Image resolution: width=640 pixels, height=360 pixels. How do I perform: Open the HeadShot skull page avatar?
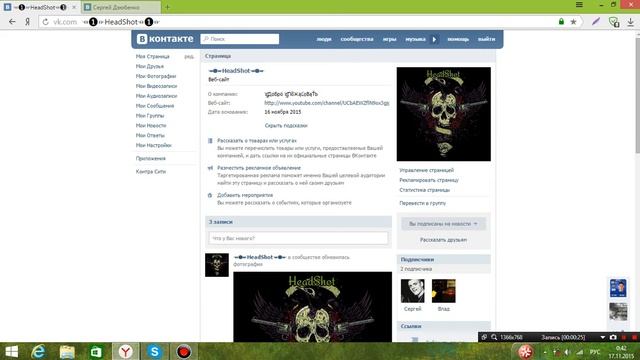[x=444, y=114]
